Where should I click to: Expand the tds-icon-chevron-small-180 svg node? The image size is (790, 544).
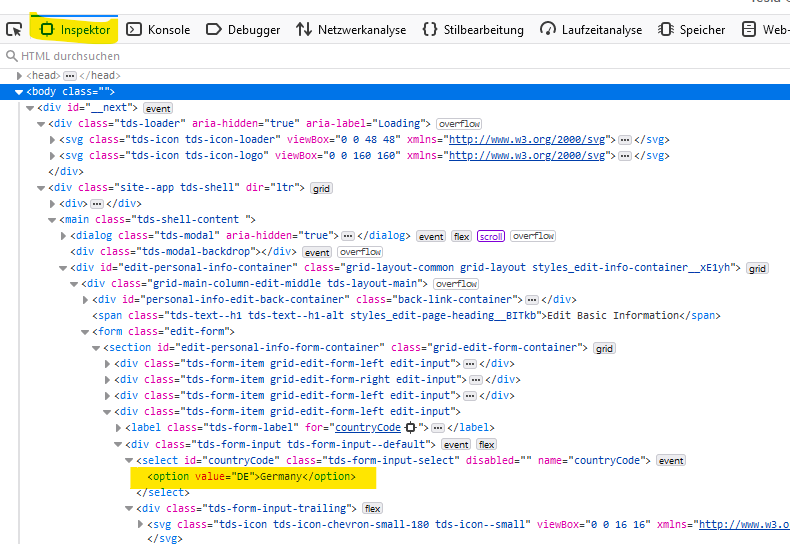coord(141,525)
